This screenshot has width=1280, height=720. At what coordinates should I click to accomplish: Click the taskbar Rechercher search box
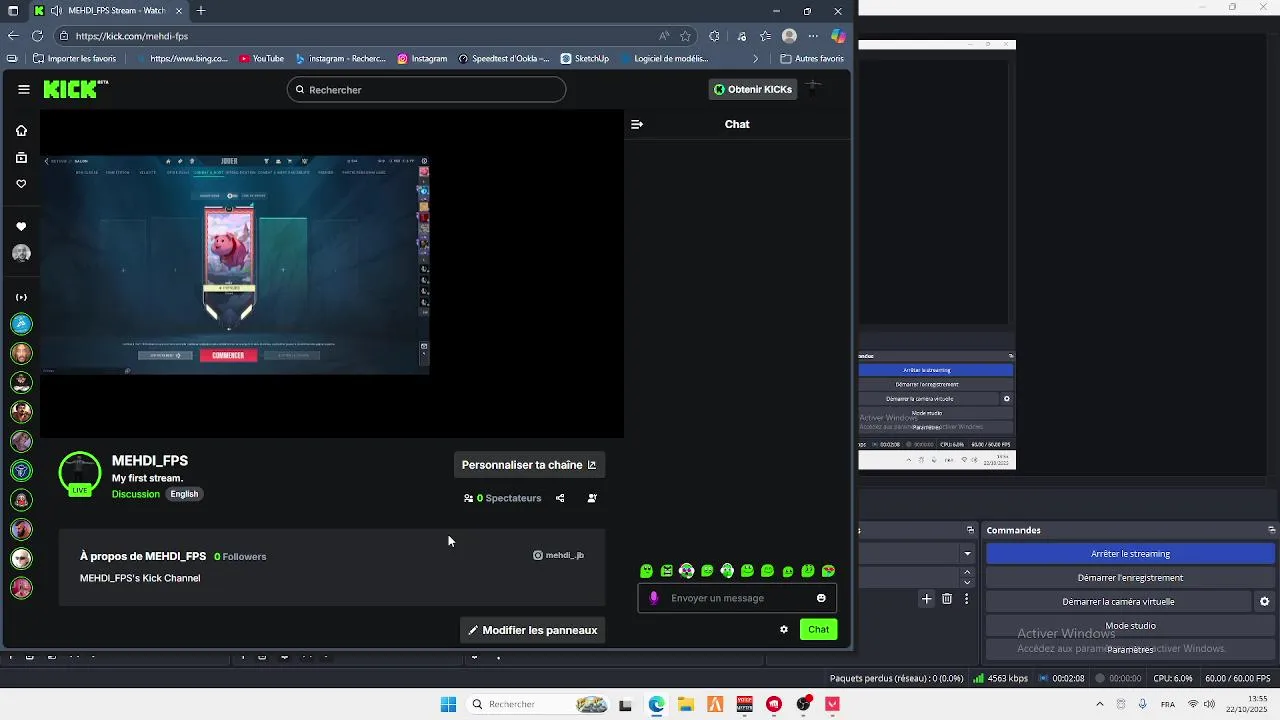[x=538, y=705]
